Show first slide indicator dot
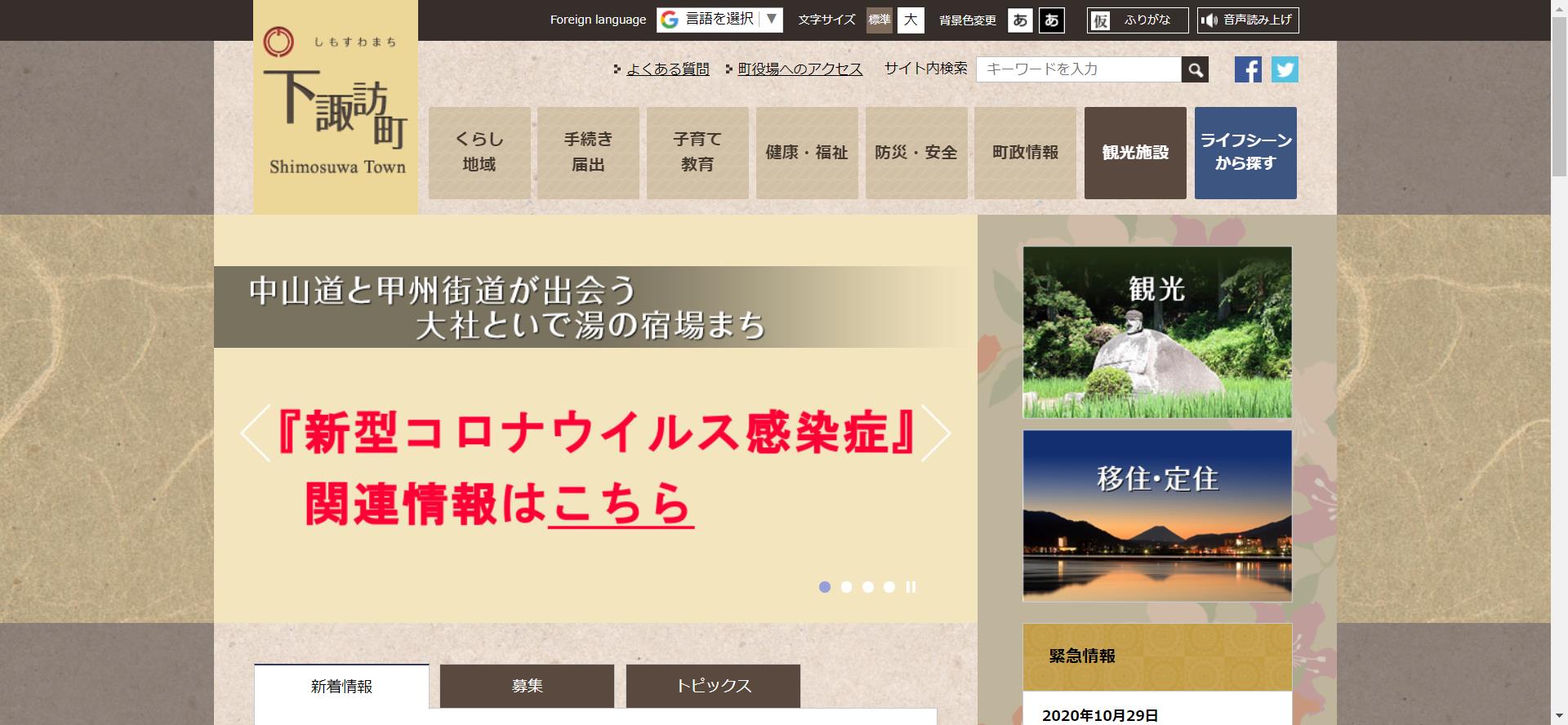Image resolution: width=1568 pixels, height=725 pixels. coord(825,587)
